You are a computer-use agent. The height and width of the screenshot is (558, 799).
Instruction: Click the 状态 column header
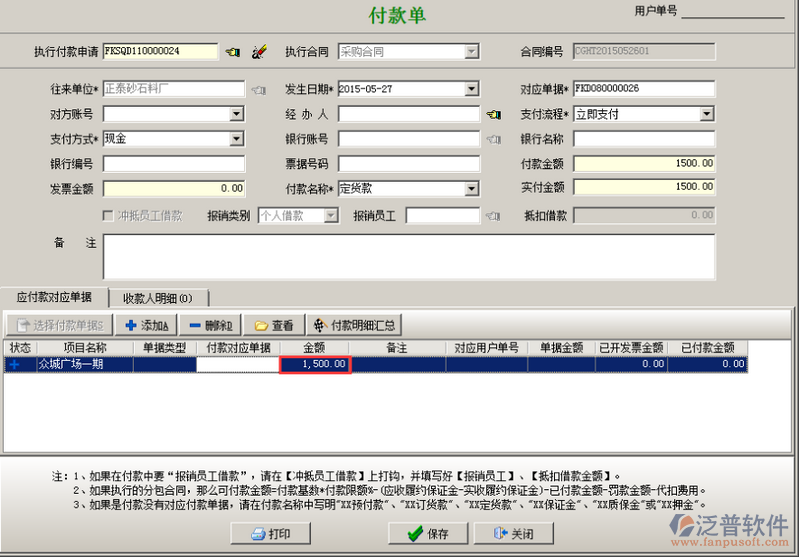(20, 348)
